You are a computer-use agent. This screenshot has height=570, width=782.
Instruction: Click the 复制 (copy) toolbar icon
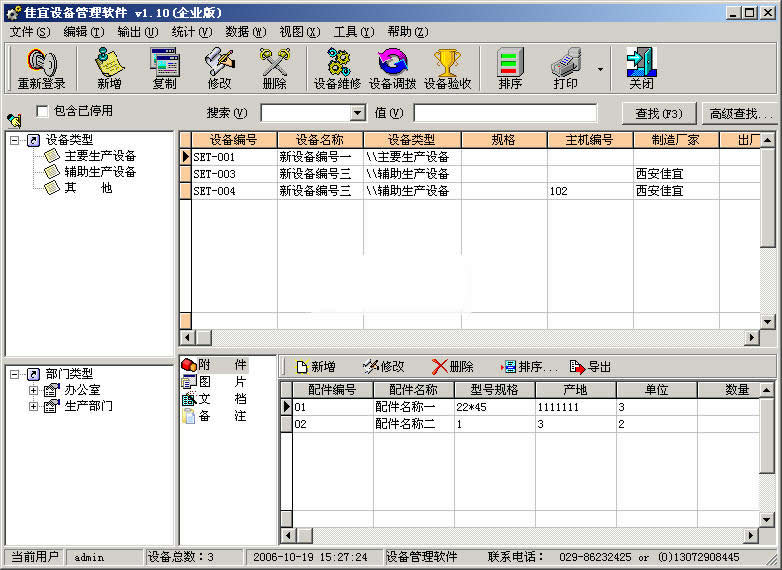click(164, 68)
